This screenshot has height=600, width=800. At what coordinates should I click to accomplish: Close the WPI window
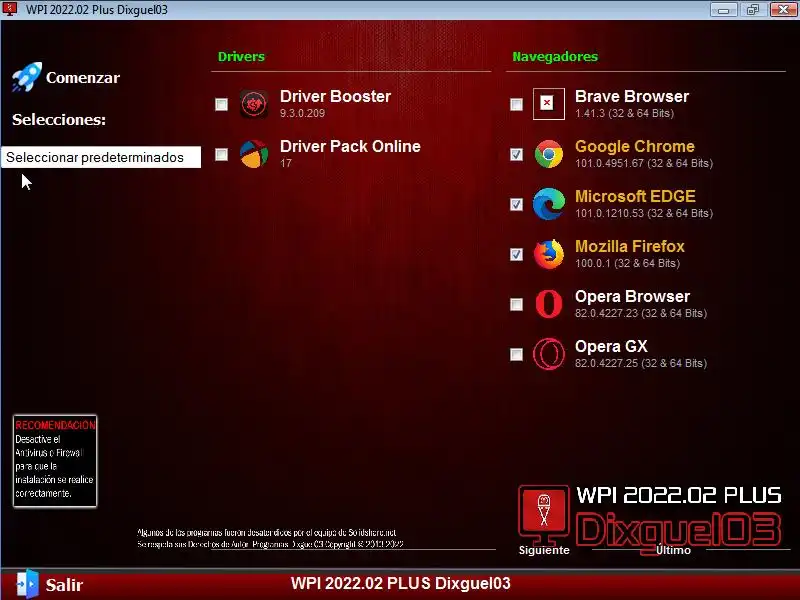tap(783, 10)
